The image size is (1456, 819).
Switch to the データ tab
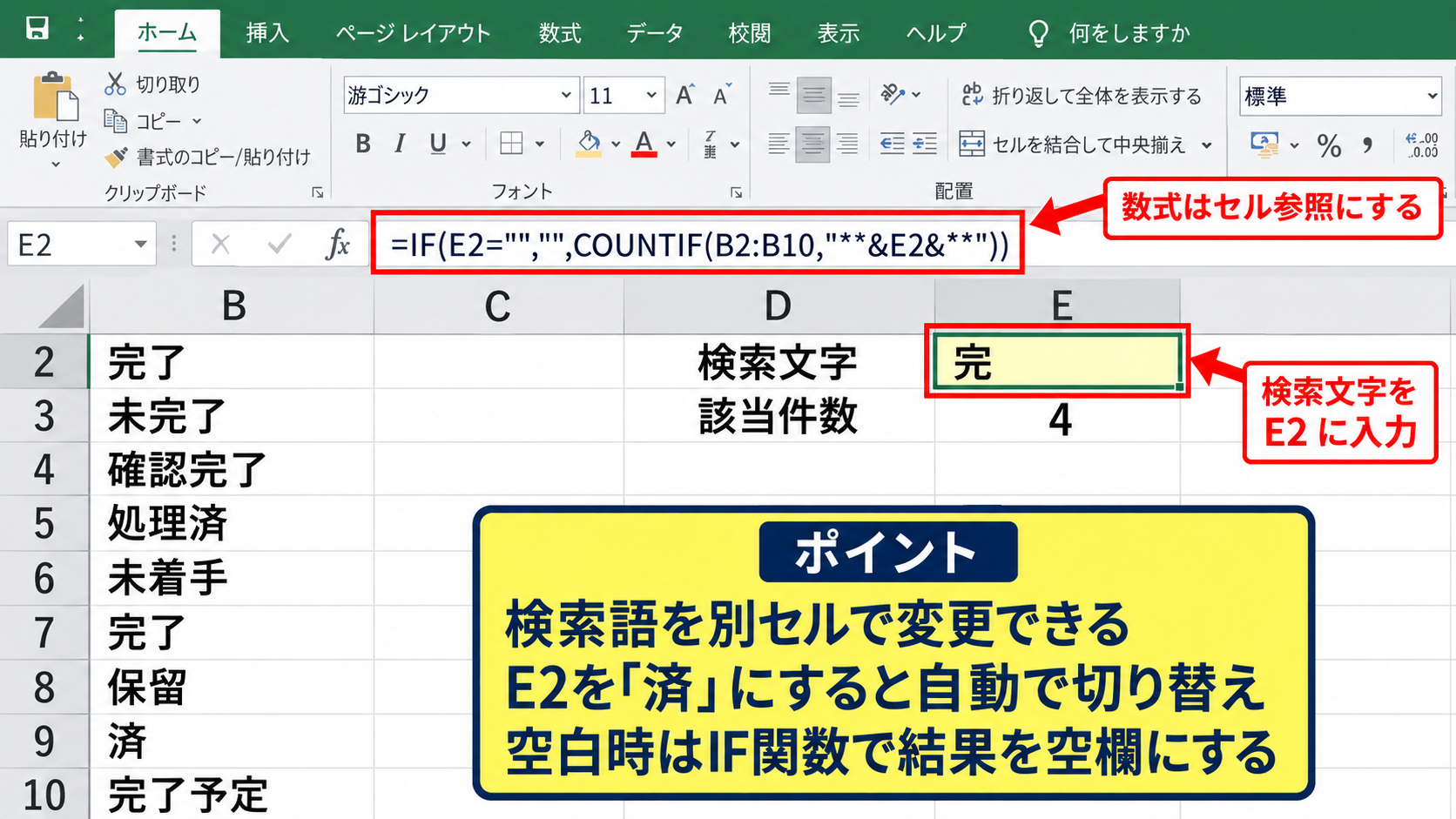tap(655, 33)
